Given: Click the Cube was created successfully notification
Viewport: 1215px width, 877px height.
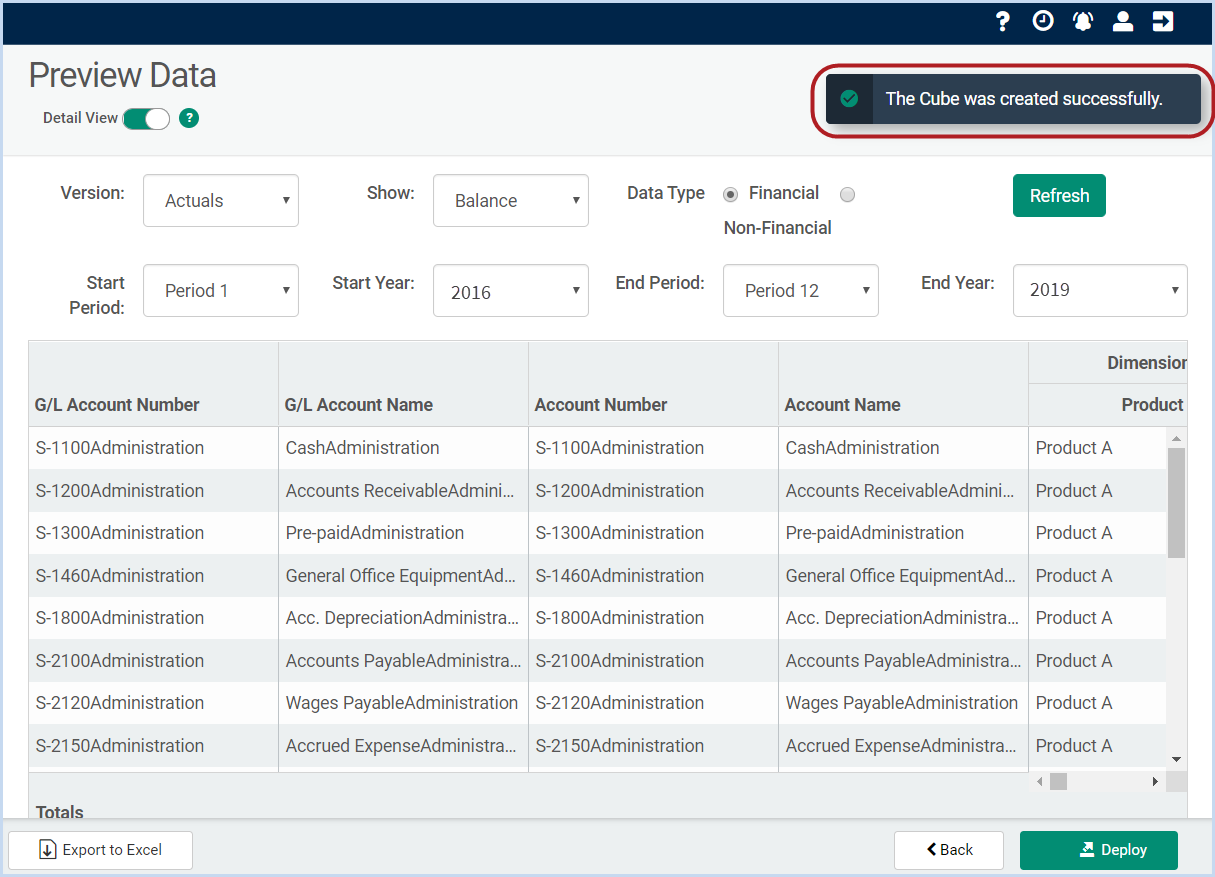Looking at the screenshot, I should click(1013, 99).
